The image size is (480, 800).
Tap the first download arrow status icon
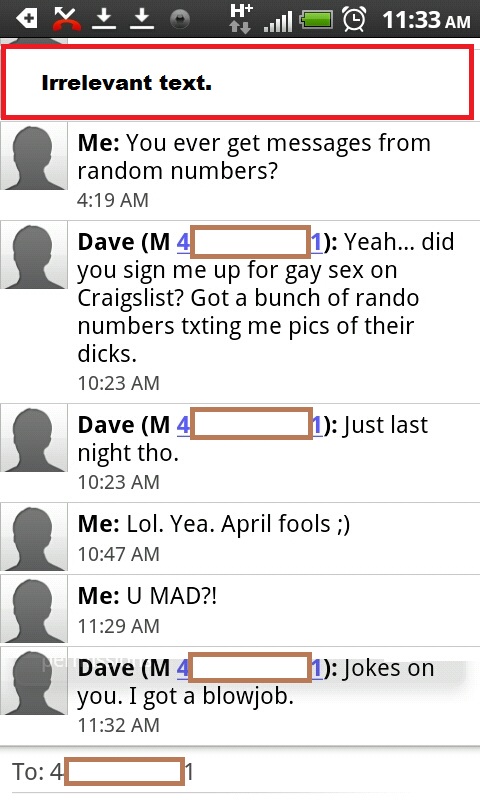point(104,19)
